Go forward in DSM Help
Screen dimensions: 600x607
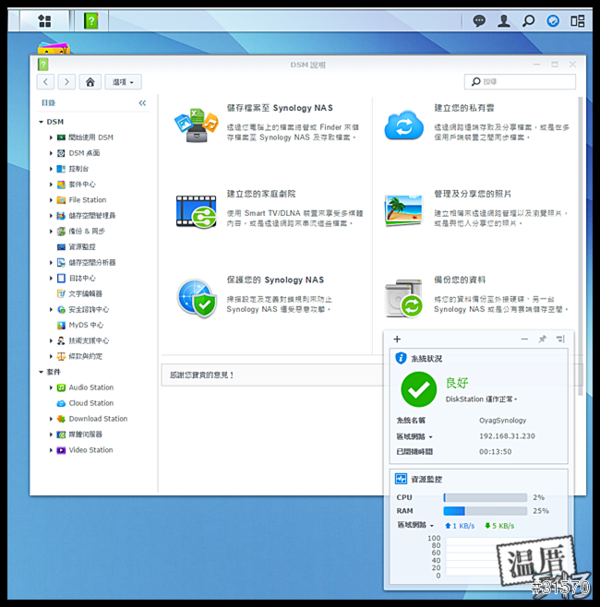coord(67,82)
